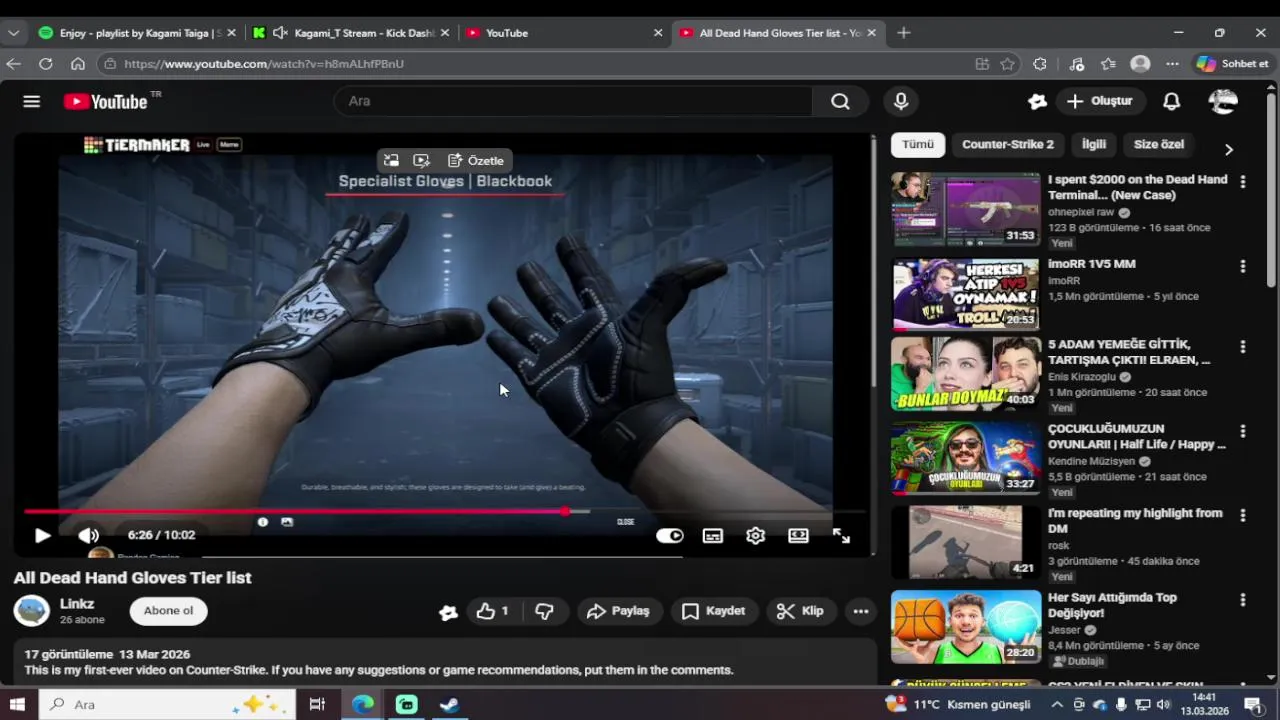Open the YouTube account avatar menu
The image size is (1280, 720).
tap(1223, 101)
